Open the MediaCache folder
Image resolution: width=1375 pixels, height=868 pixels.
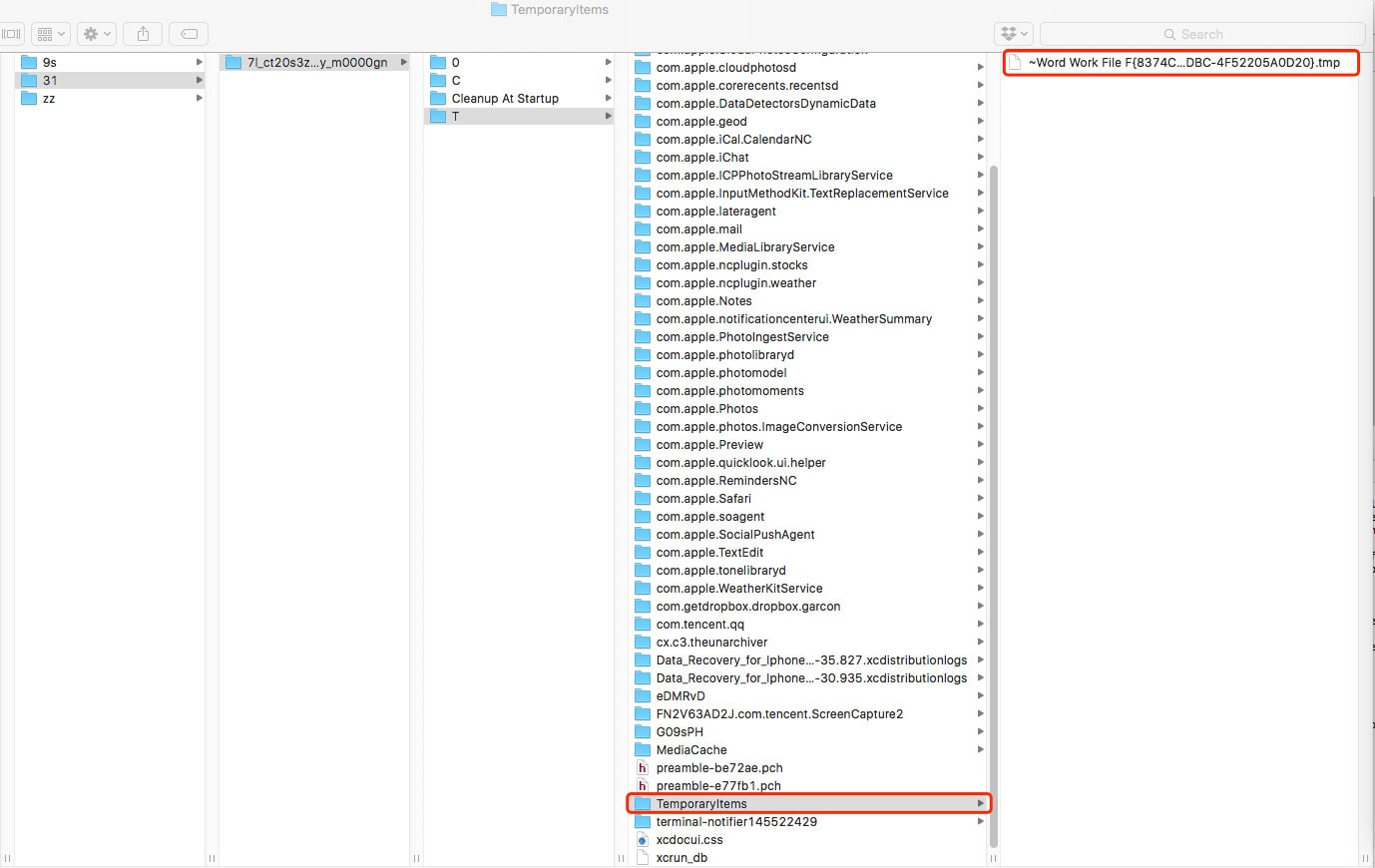click(x=691, y=750)
